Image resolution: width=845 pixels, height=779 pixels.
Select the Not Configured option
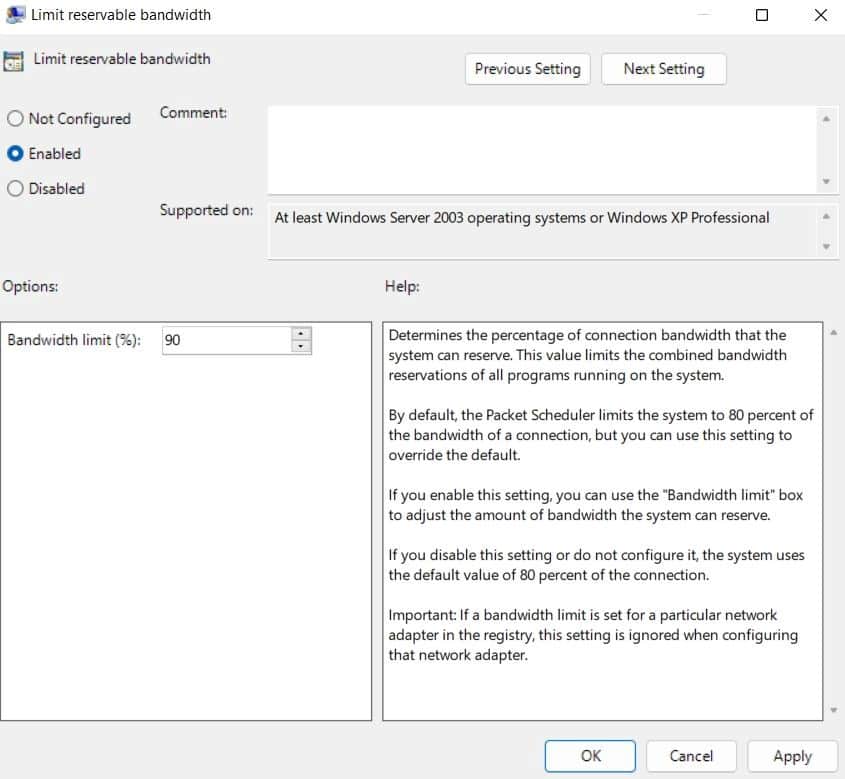[x=15, y=118]
